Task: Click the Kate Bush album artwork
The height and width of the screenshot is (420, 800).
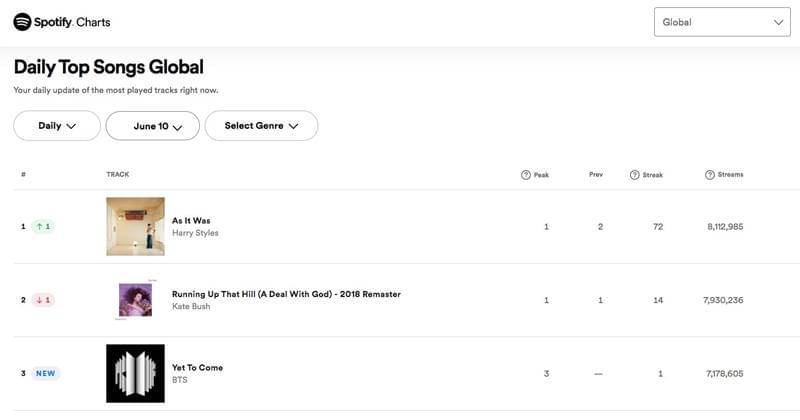Action: pos(135,300)
